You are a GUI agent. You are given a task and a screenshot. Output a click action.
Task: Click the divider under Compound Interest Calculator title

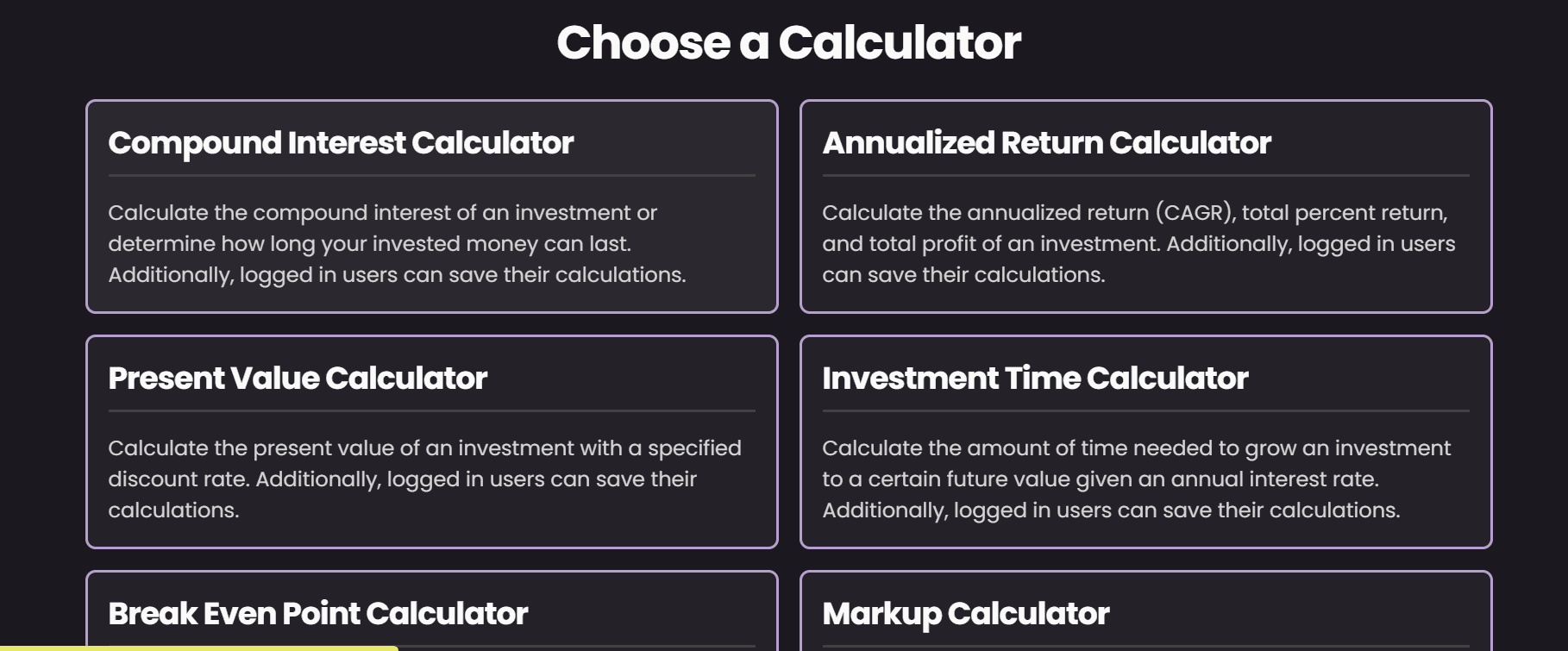tap(431, 176)
